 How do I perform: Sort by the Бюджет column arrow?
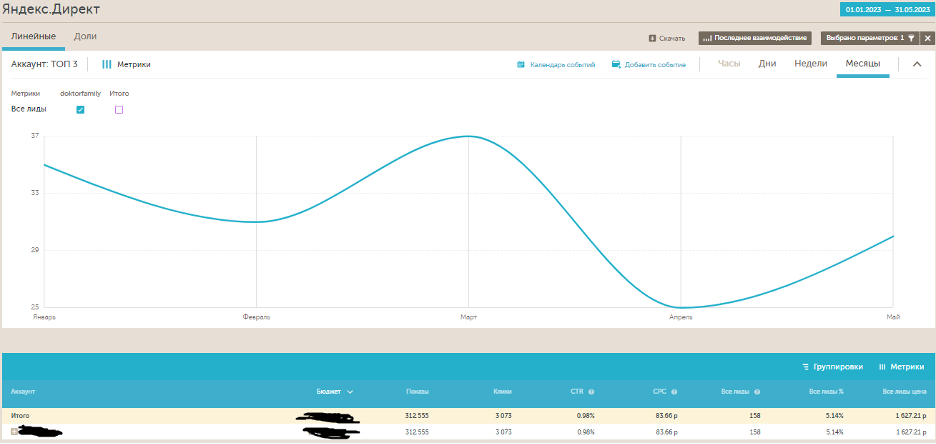pyautogui.click(x=350, y=392)
